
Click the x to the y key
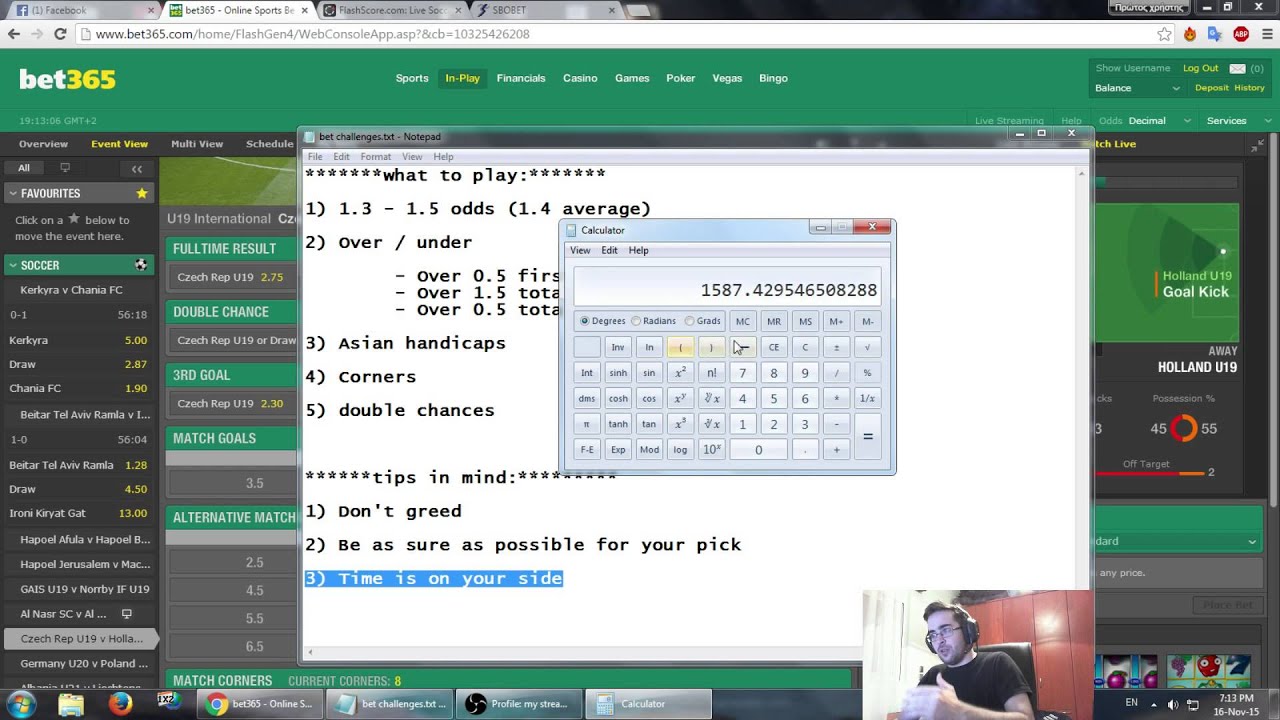pos(680,398)
